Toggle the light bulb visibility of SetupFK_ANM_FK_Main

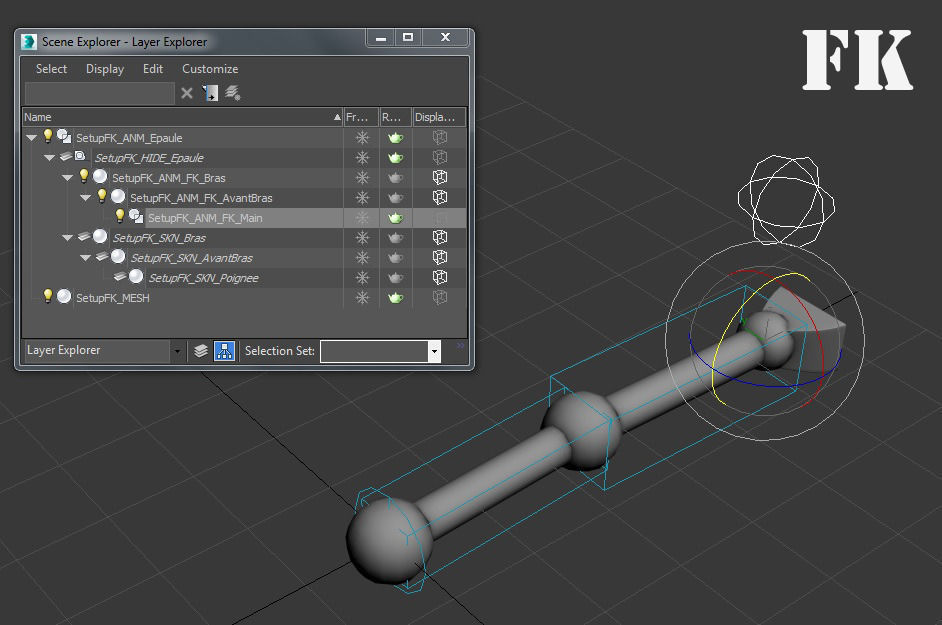click(120, 216)
